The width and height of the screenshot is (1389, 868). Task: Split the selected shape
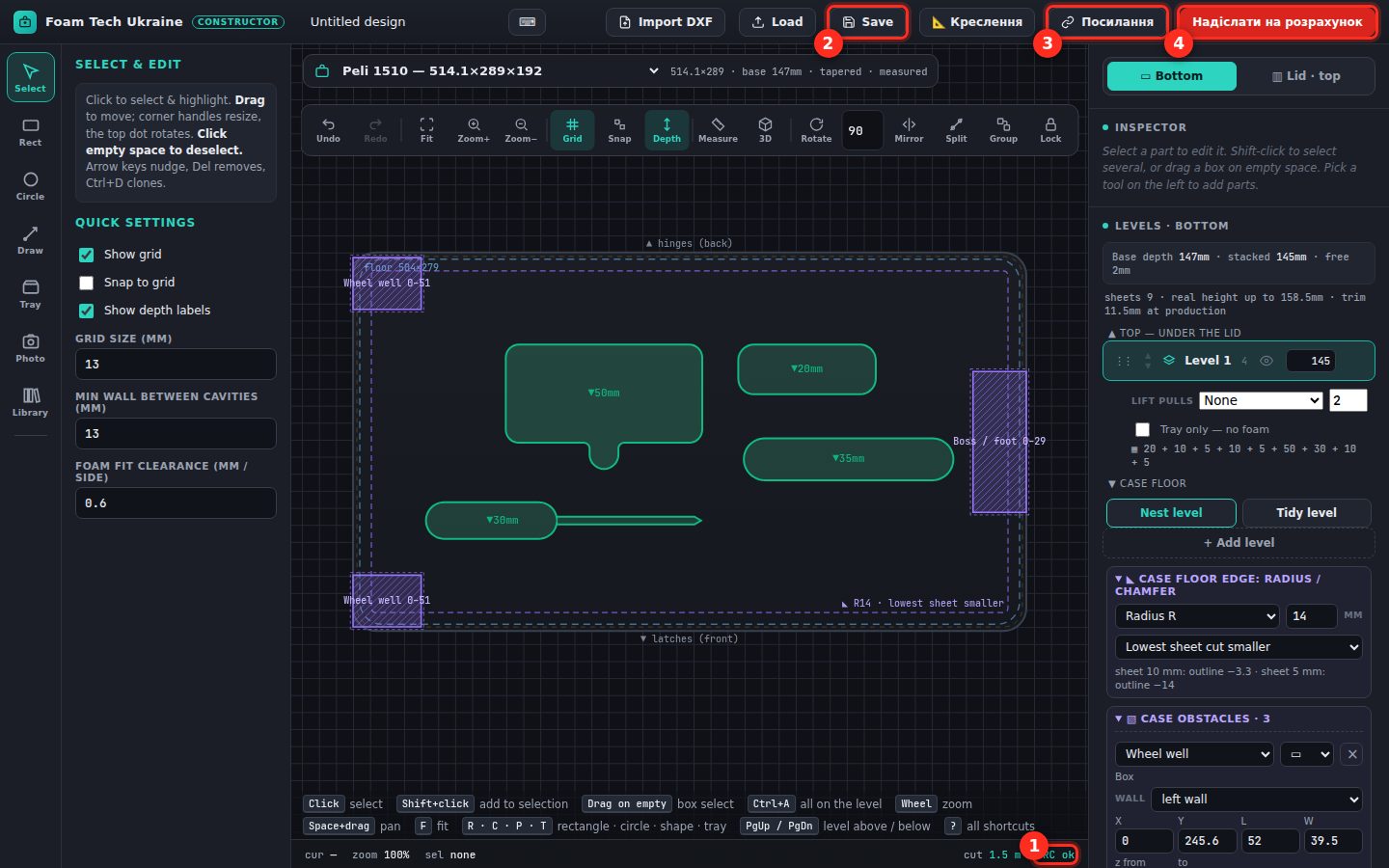click(956, 130)
